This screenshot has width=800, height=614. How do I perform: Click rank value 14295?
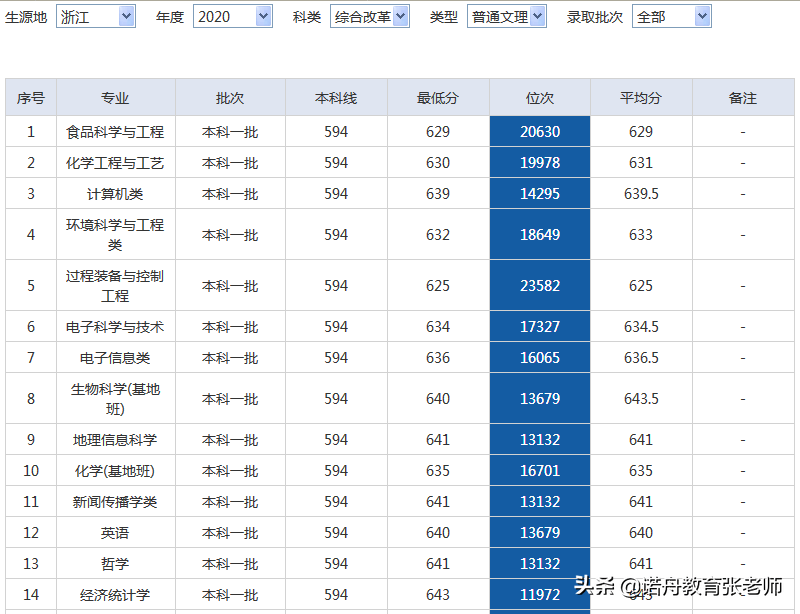point(540,194)
